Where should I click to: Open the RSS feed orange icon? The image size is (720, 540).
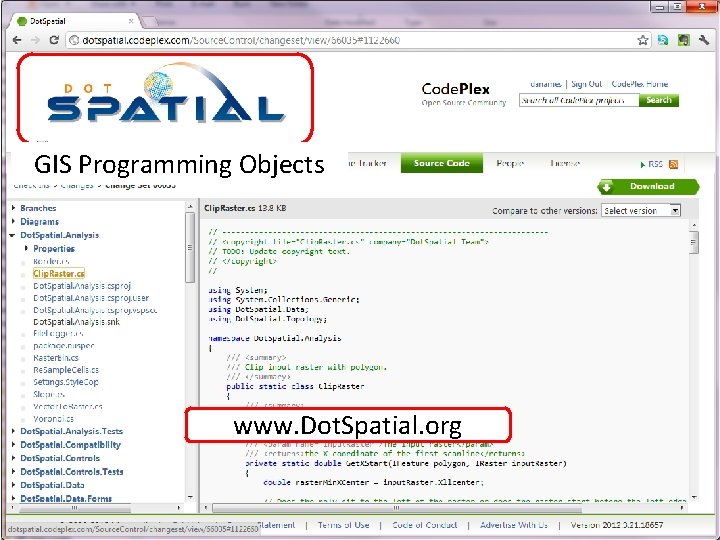(674, 164)
